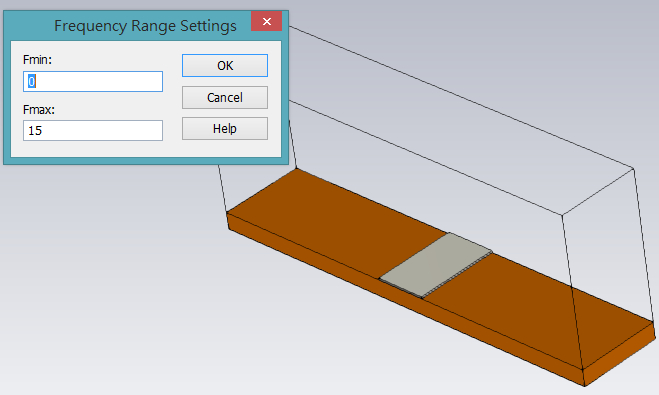Focus the Fmax input field

tap(93, 131)
